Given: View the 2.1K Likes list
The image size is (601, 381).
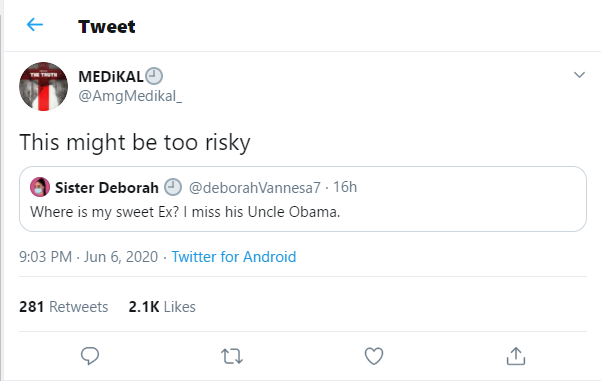Looking at the screenshot, I should (x=162, y=307).
